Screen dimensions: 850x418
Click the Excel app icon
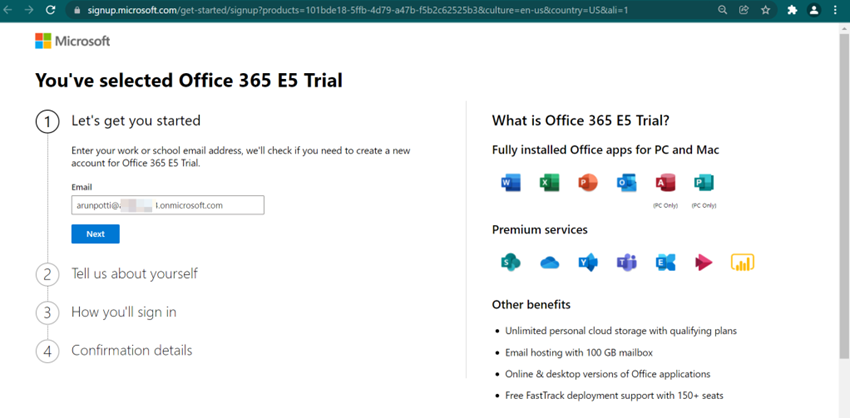coord(549,183)
